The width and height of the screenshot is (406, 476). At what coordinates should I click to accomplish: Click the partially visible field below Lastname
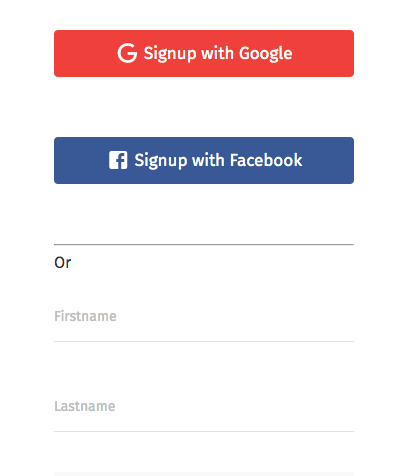point(204,474)
